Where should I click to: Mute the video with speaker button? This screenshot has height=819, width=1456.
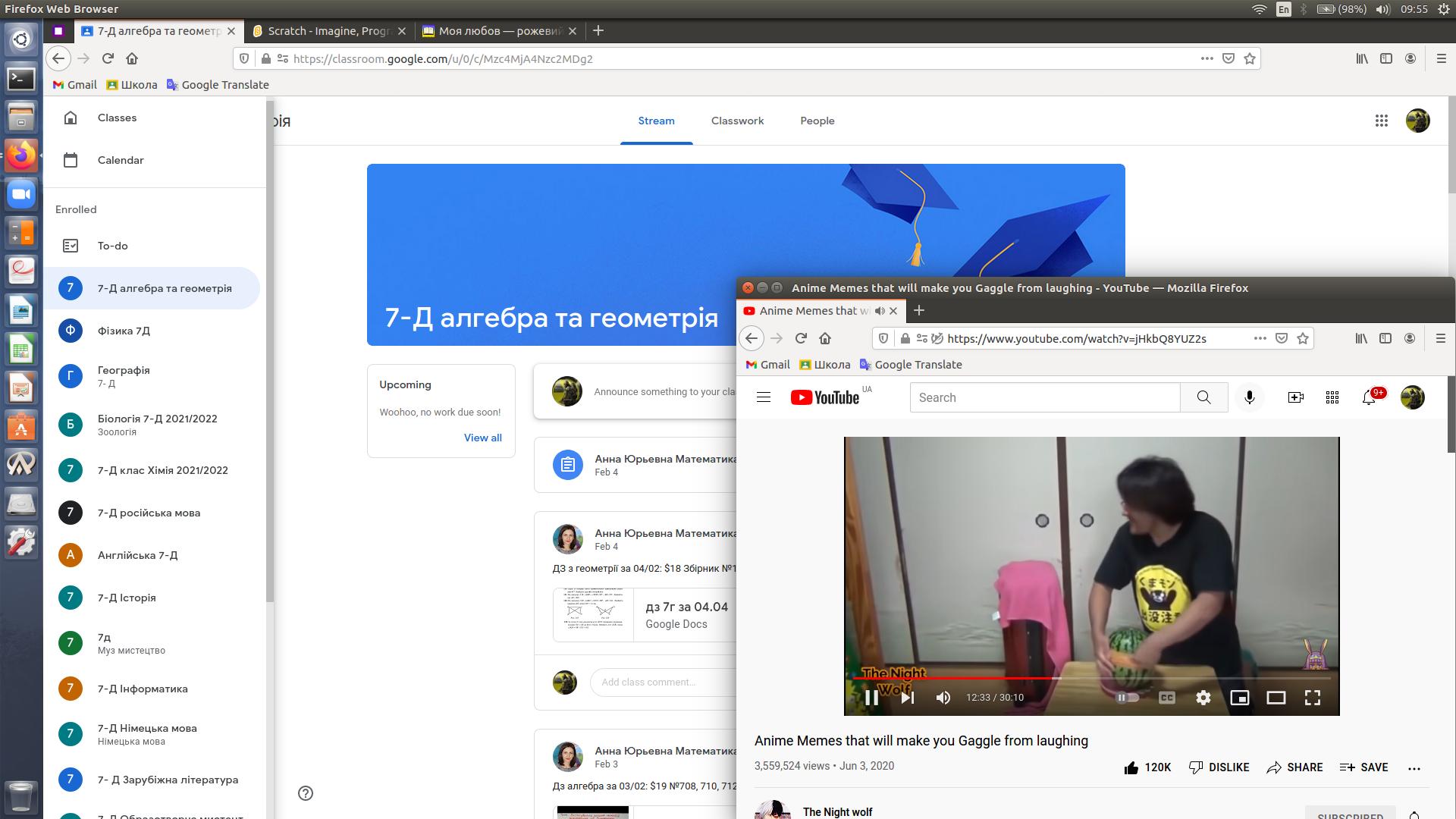click(x=943, y=698)
